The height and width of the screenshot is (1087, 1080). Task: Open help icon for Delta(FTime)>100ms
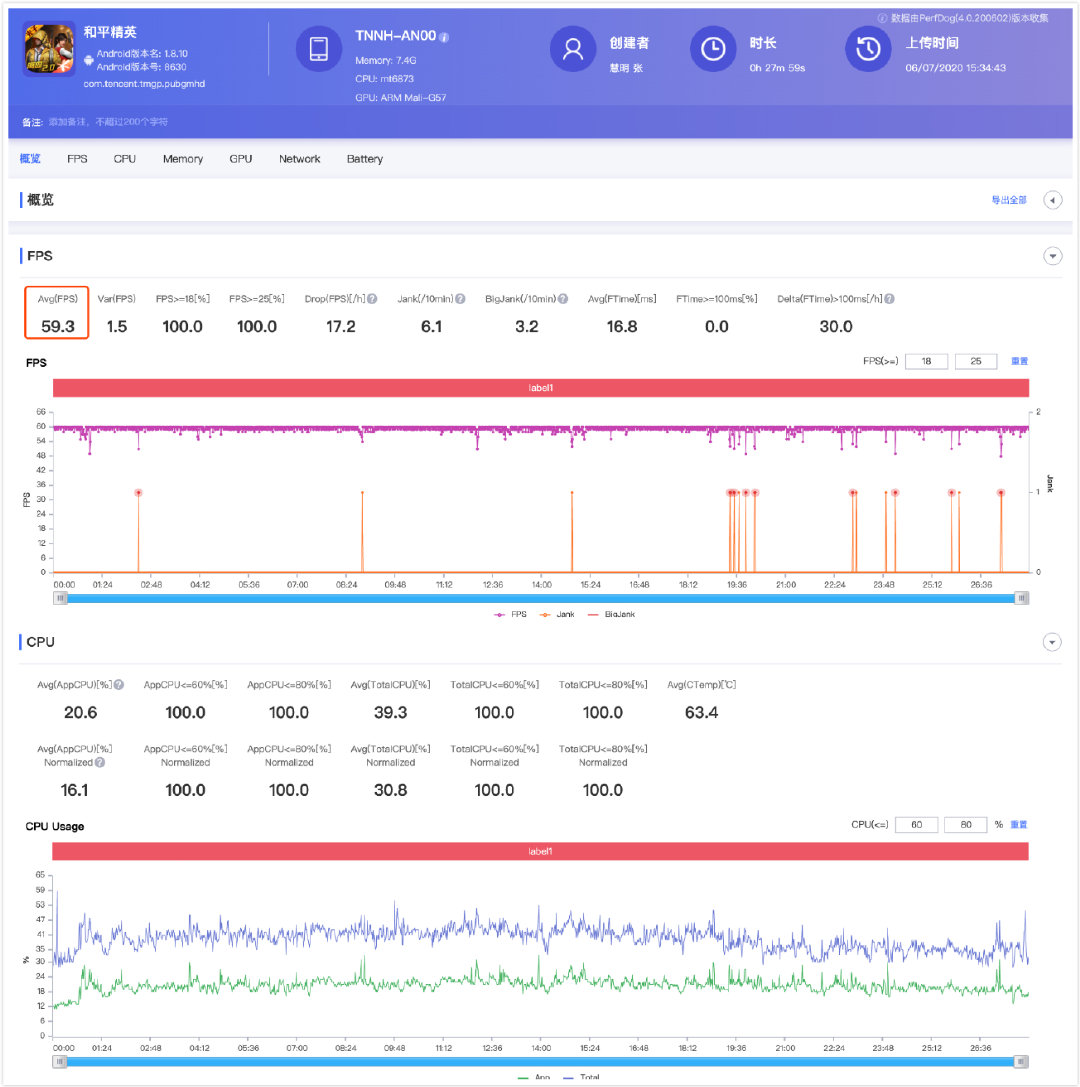889,299
